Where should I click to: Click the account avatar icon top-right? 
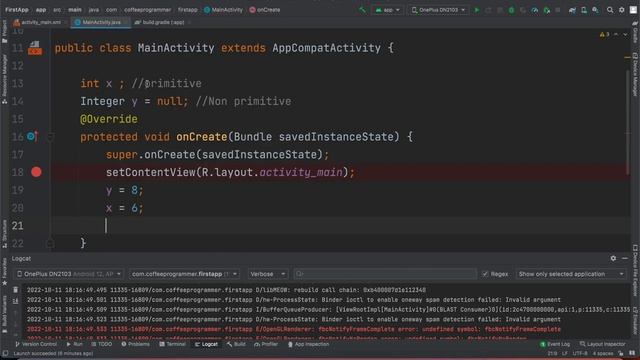633,10
